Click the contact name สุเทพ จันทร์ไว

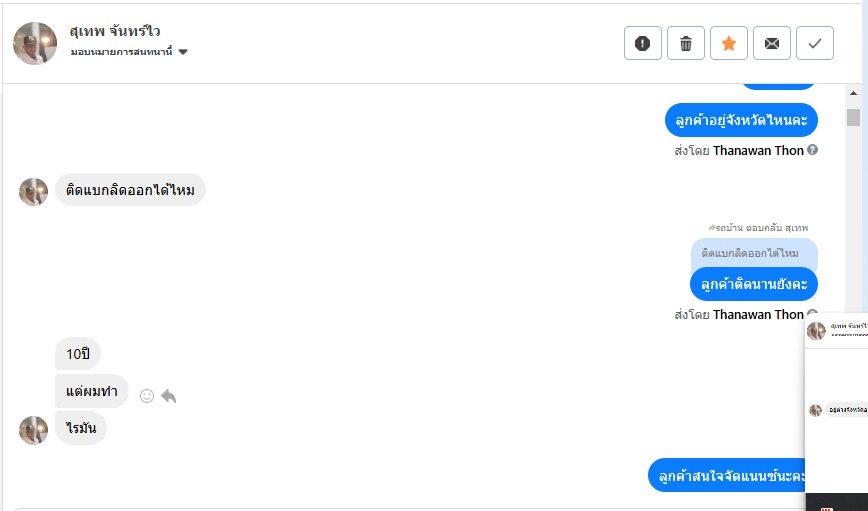116,31
